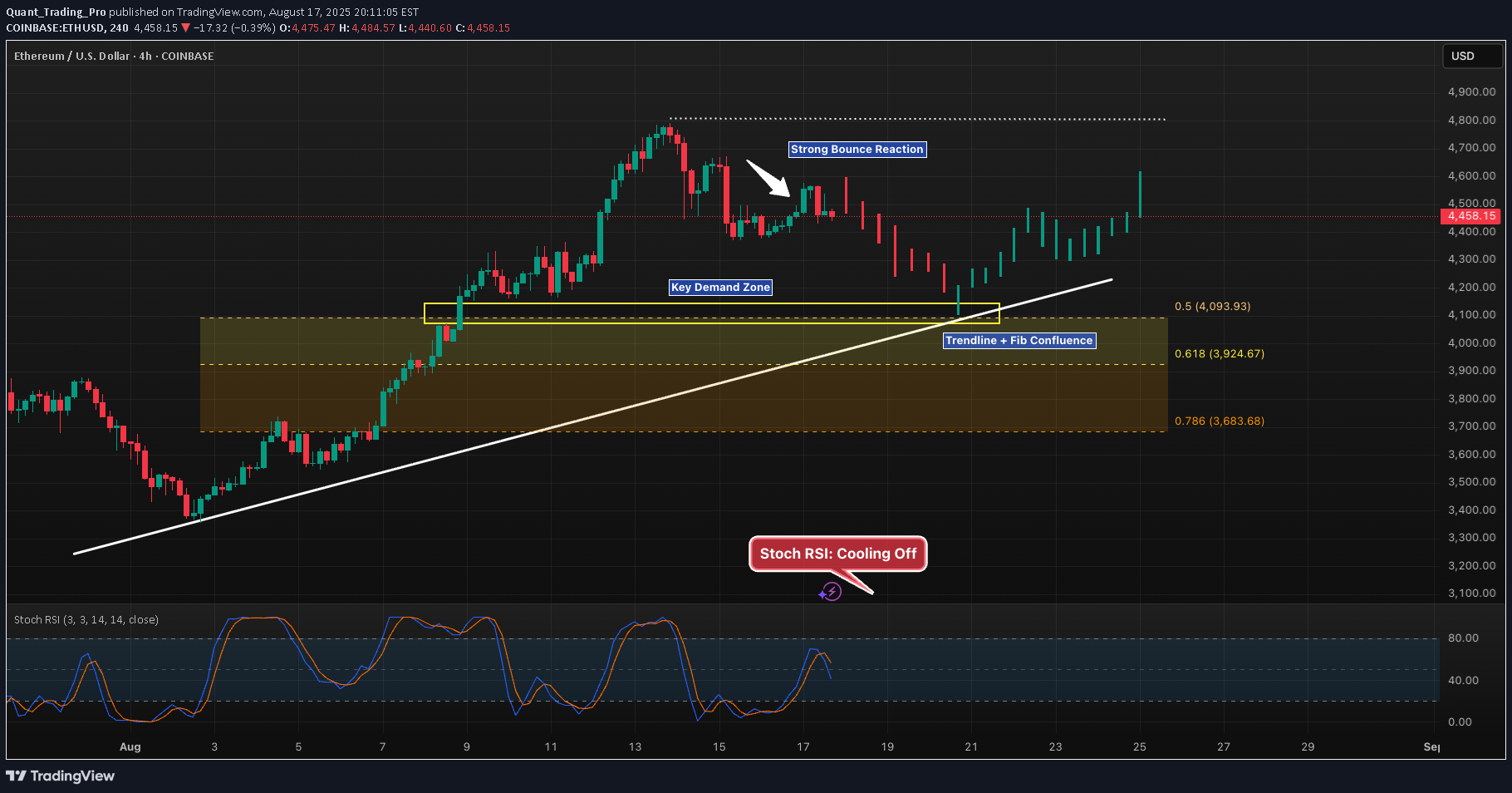Click the TradingView logo at bottom left

click(x=60, y=776)
